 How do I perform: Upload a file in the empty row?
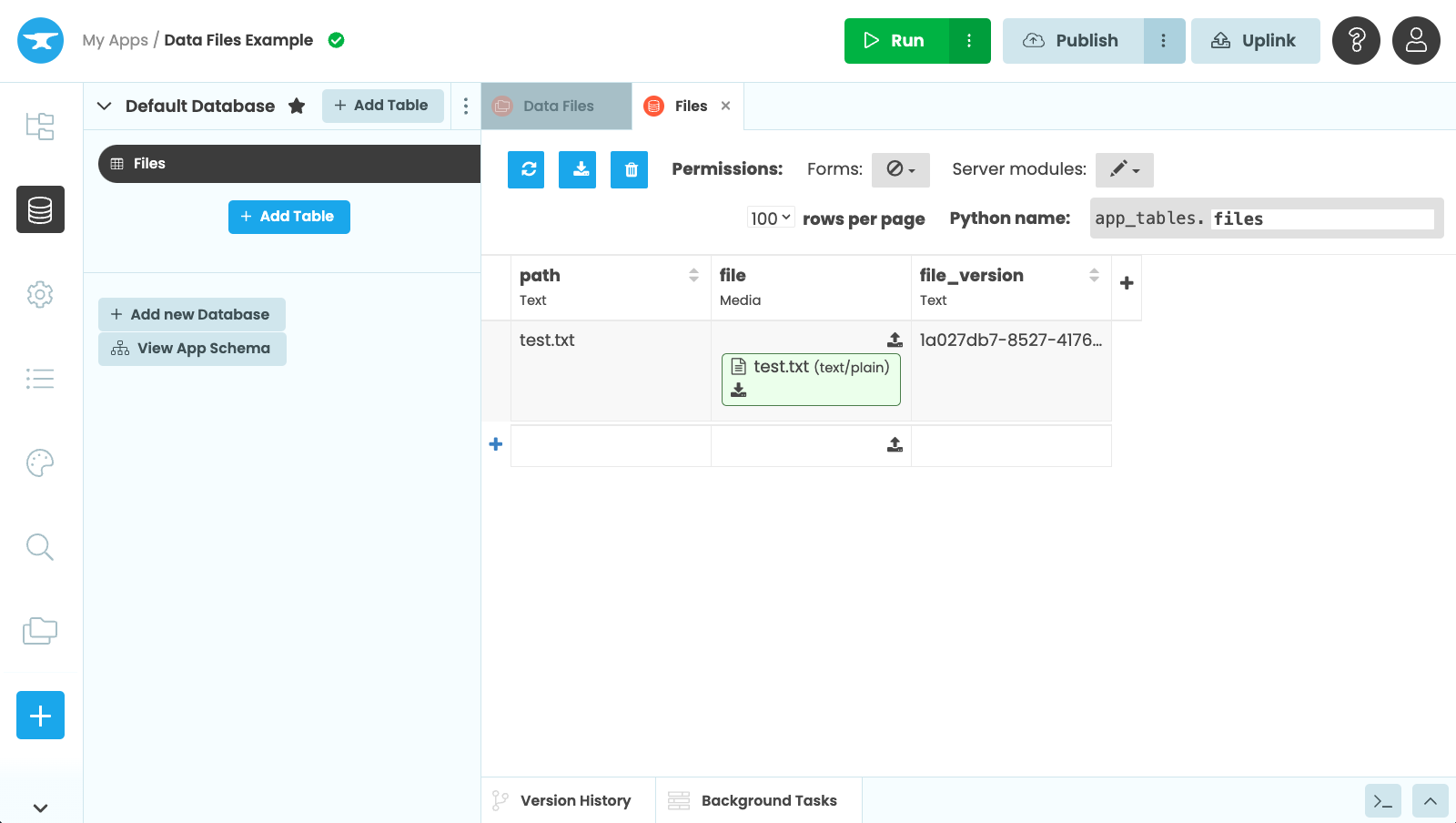(893, 444)
